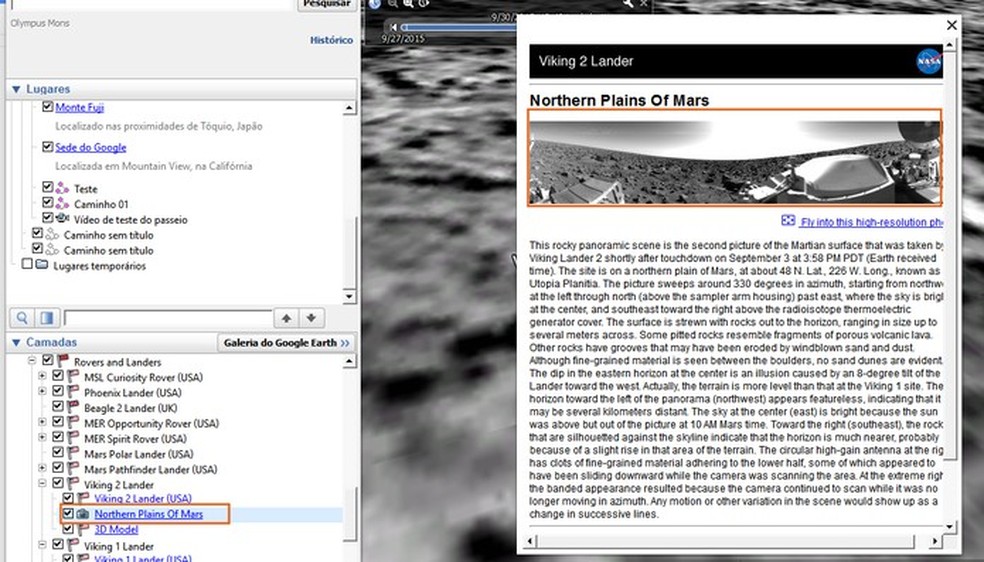Click the camera icon beside Northern Plains Of Mars
The width and height of the screenshot is (984, 562).
[x=83, y=514]
